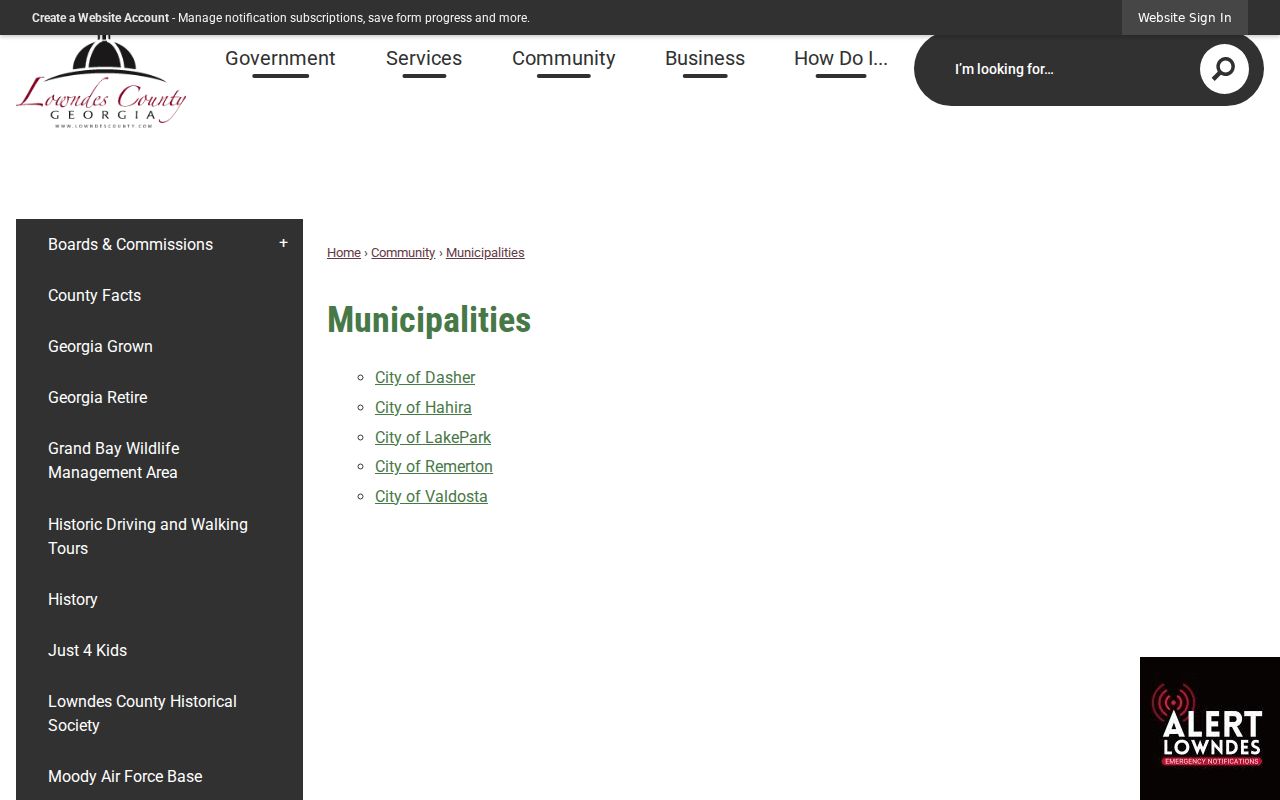Go to Community breadcrumb link
Screen dimensions: 1280x800
click(x=403, y=253)
